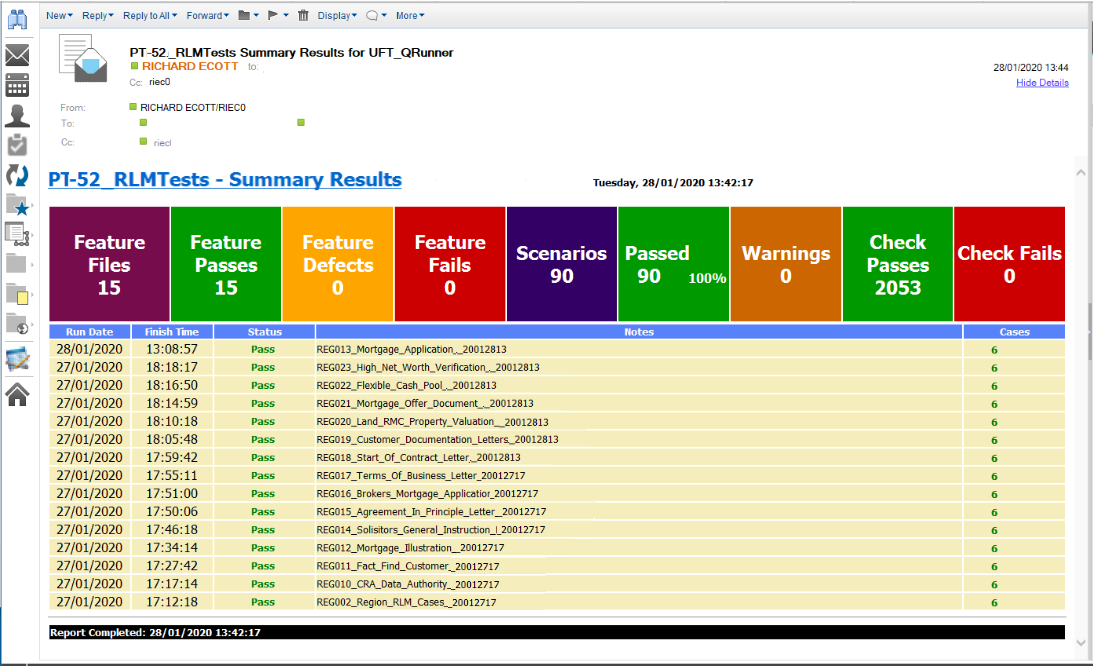The image size is (1093, 669).
Task: Click the replication sync arrows icon
Action: pos(17,175)
